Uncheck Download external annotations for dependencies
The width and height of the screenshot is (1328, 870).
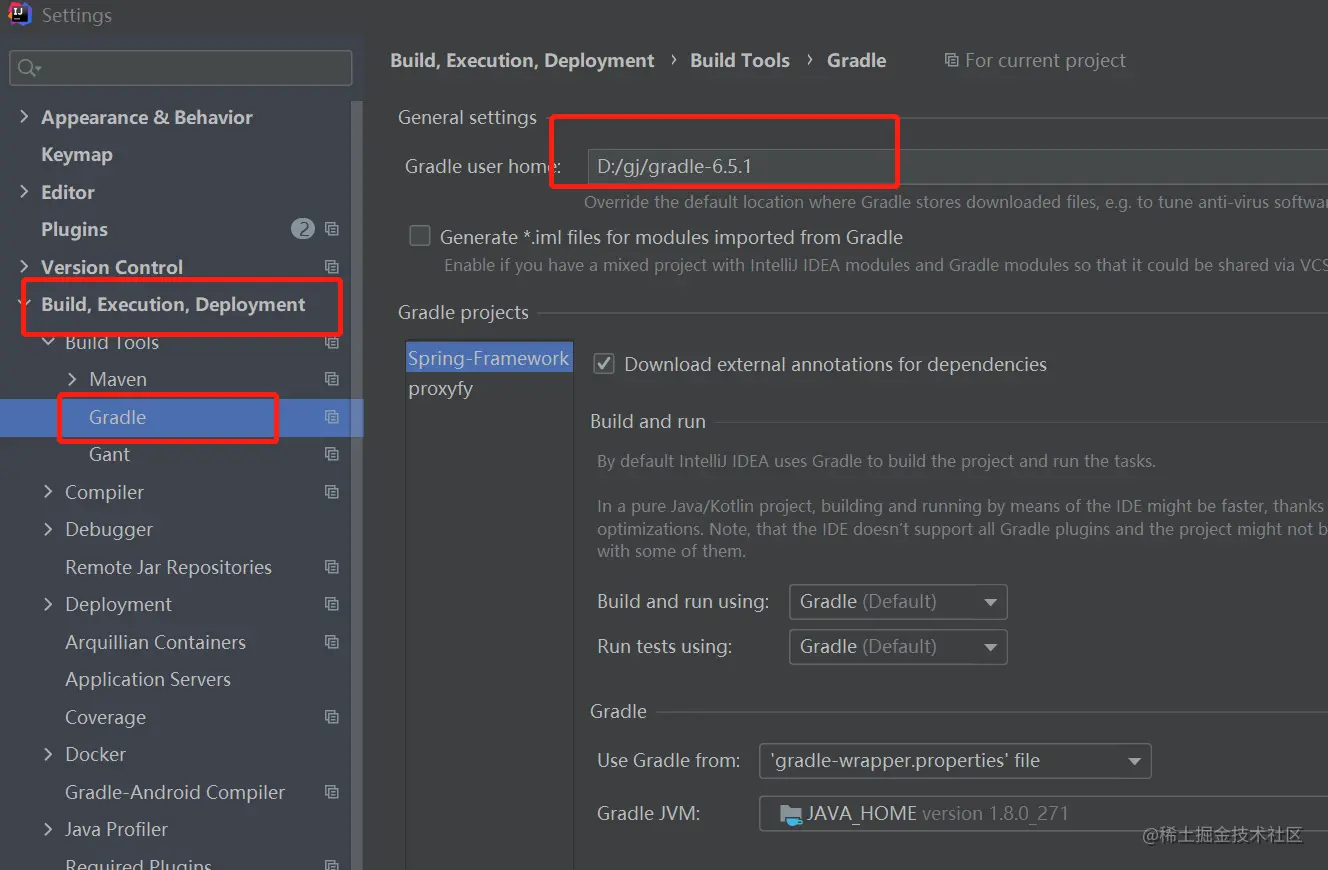(604, 364)
